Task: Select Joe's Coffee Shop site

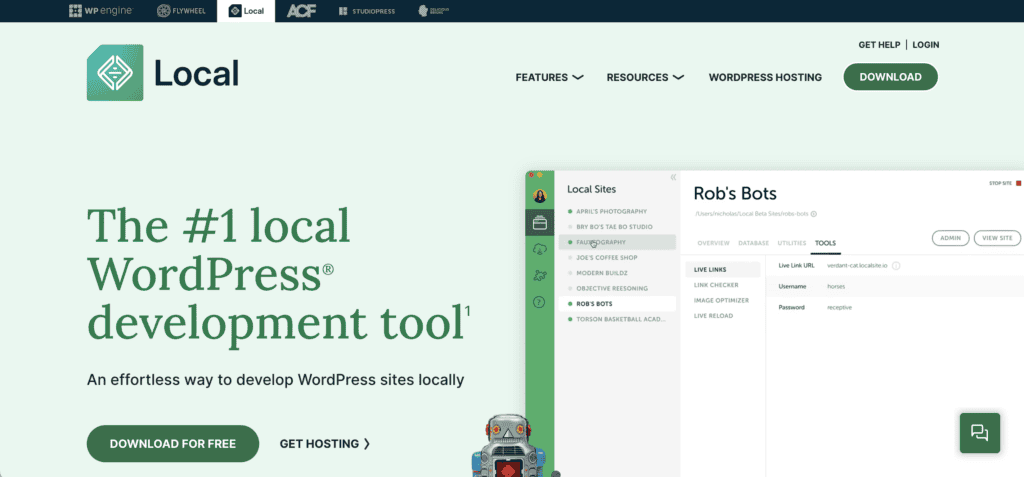Action: (x=617, y=257)
